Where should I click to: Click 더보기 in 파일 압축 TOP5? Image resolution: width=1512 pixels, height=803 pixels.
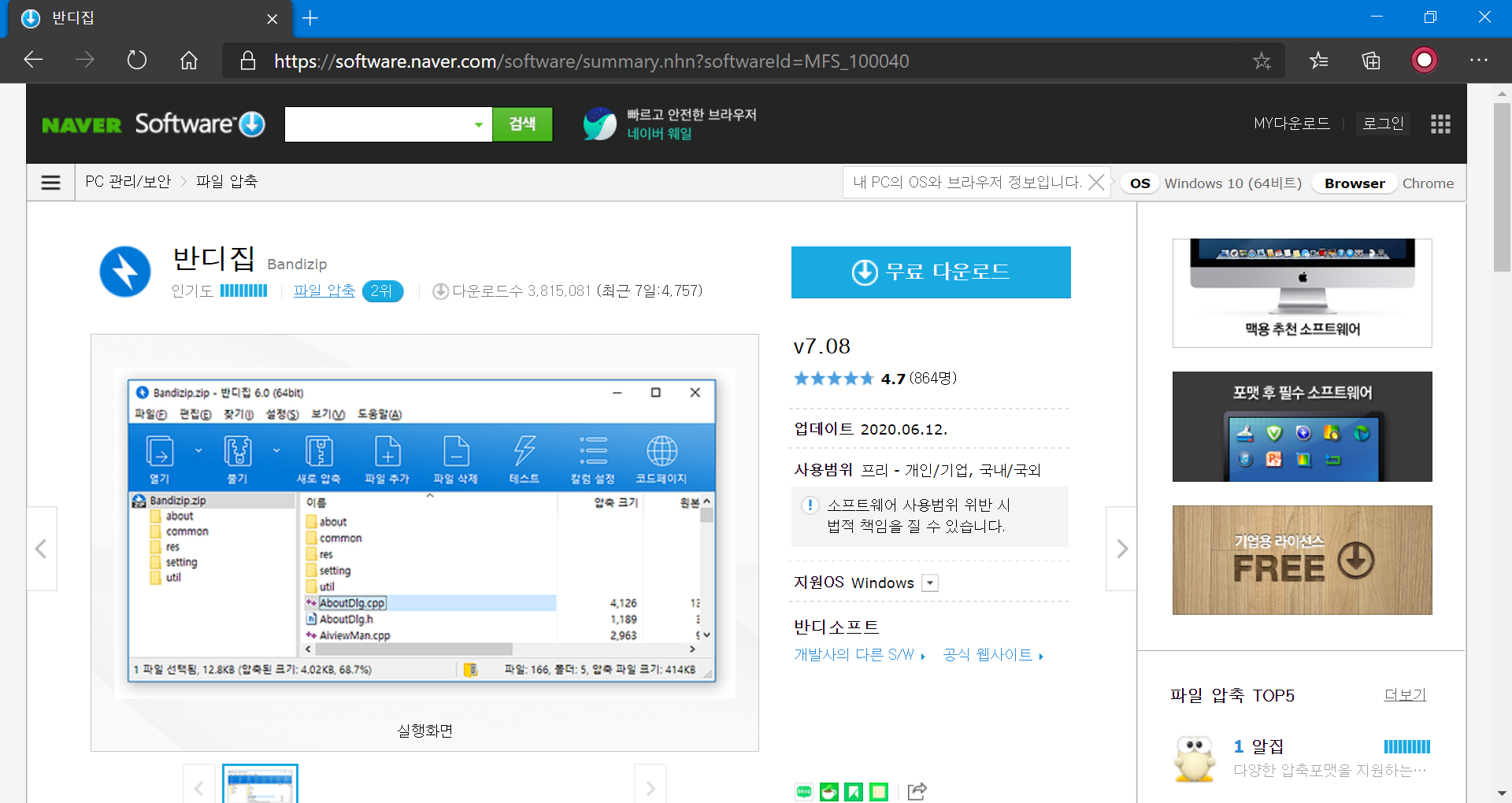[x=1406, y=695]
